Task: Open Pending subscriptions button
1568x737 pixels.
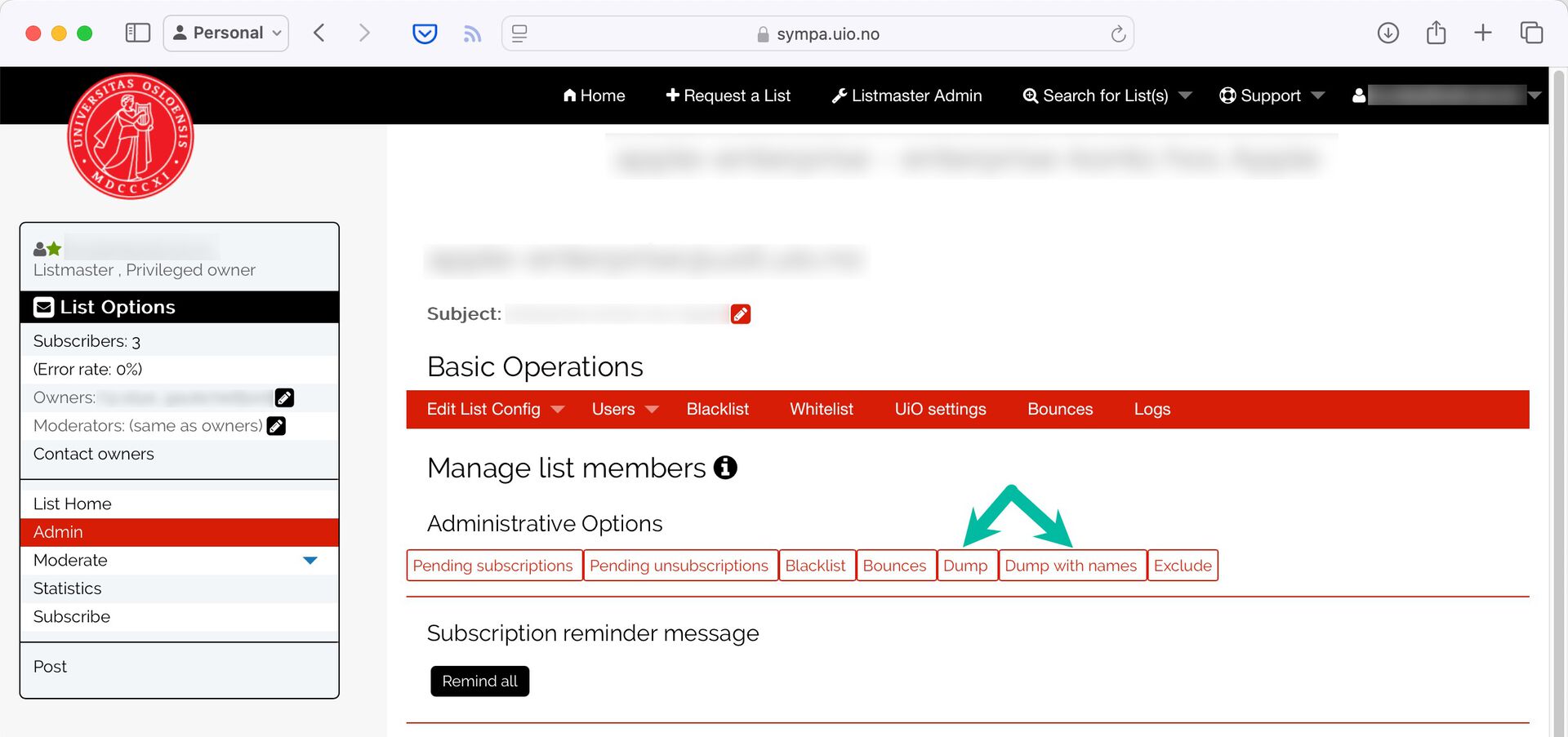Action: click(493, 566)
